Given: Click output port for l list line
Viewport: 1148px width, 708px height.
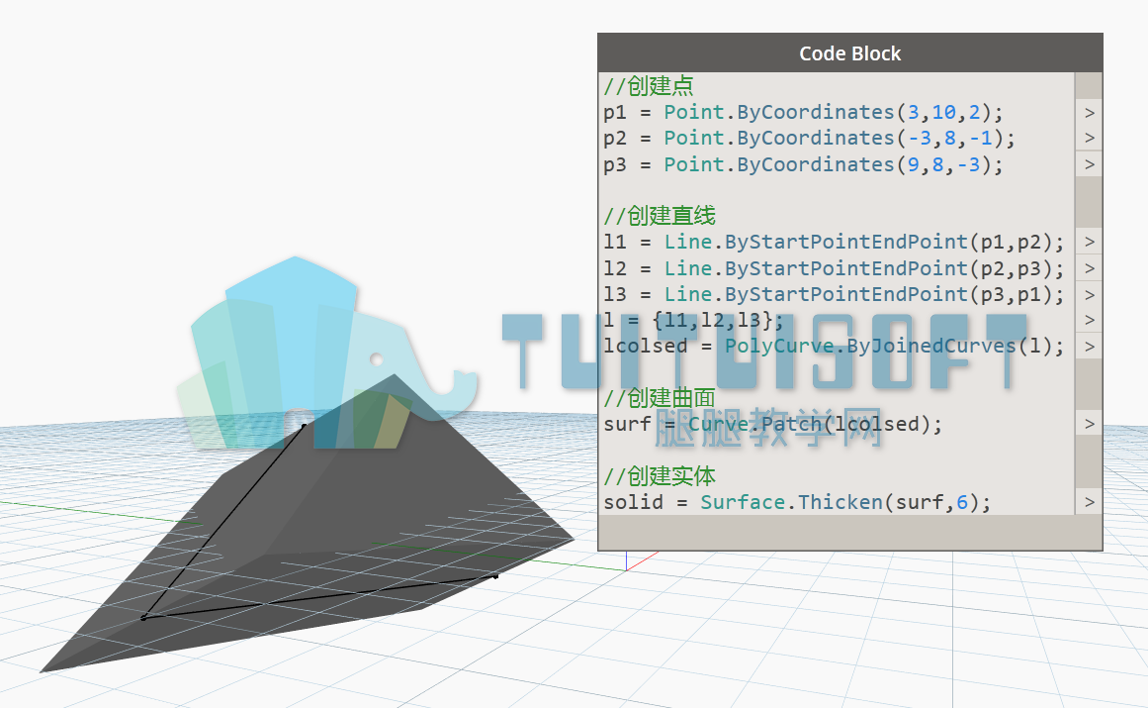Looking at the screenshot, I should (x=1089, y=320).
